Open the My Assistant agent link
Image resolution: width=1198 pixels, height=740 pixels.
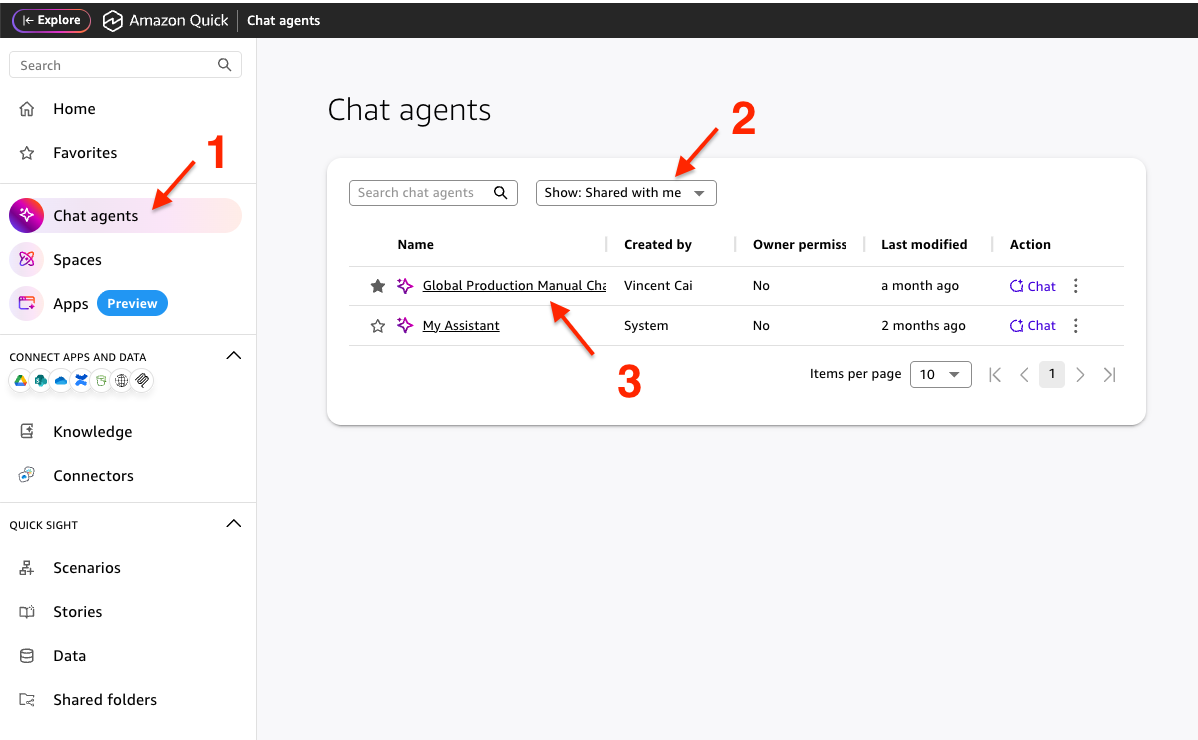click(461, 325)
